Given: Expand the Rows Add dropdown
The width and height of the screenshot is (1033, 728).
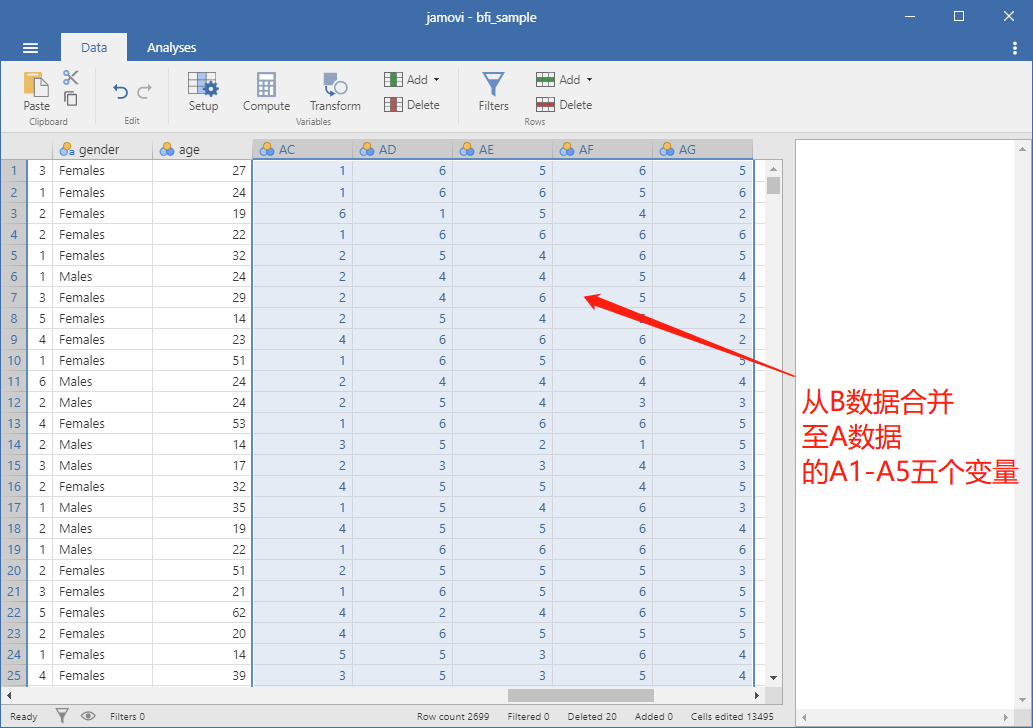Looking at the screenshot, I should (x=565, y=80).
